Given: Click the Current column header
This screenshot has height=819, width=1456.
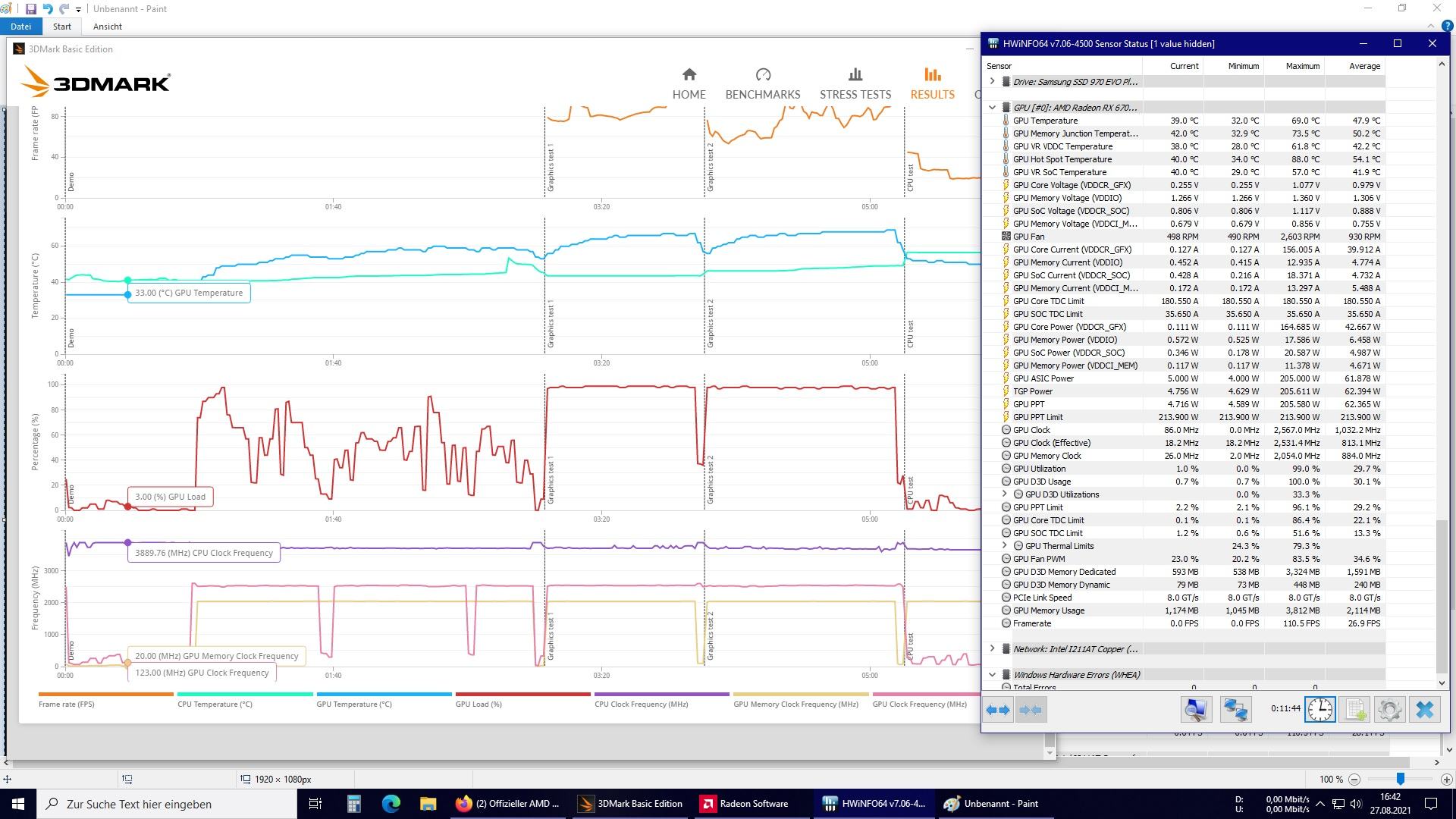Looking at the screenshot, I should point(1184,66).
